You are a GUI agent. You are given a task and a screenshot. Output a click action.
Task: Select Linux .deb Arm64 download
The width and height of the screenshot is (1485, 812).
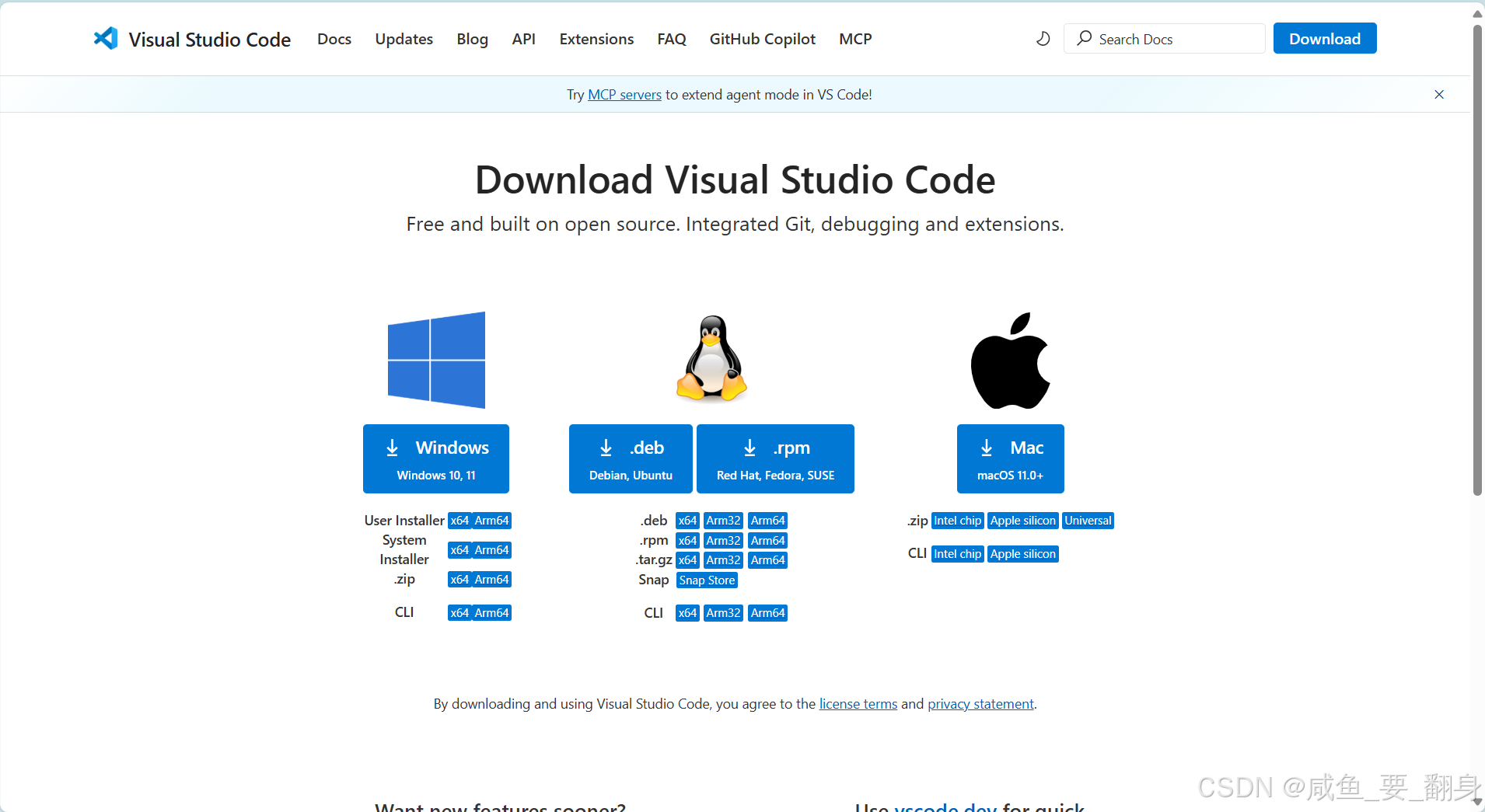click(768, 521)
